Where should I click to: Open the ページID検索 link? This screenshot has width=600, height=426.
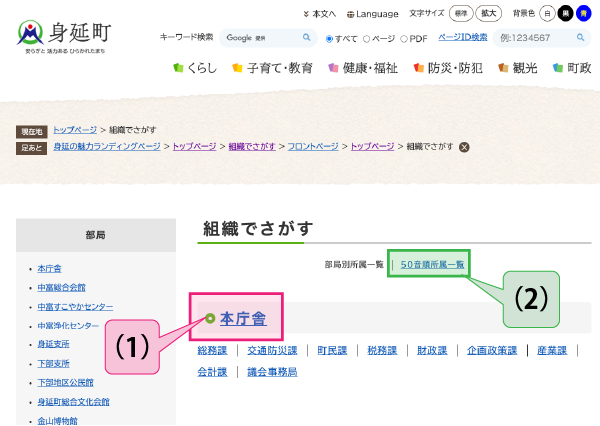[x=463, y=37]
